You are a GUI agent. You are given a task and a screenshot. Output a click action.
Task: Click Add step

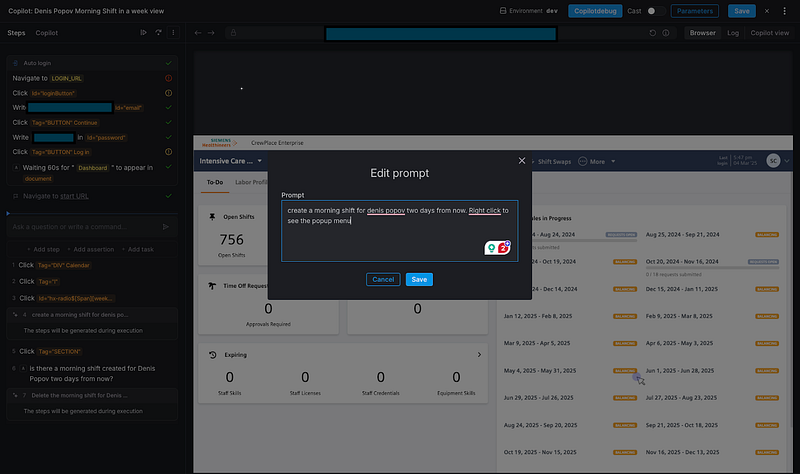click(x=44, y=250)
